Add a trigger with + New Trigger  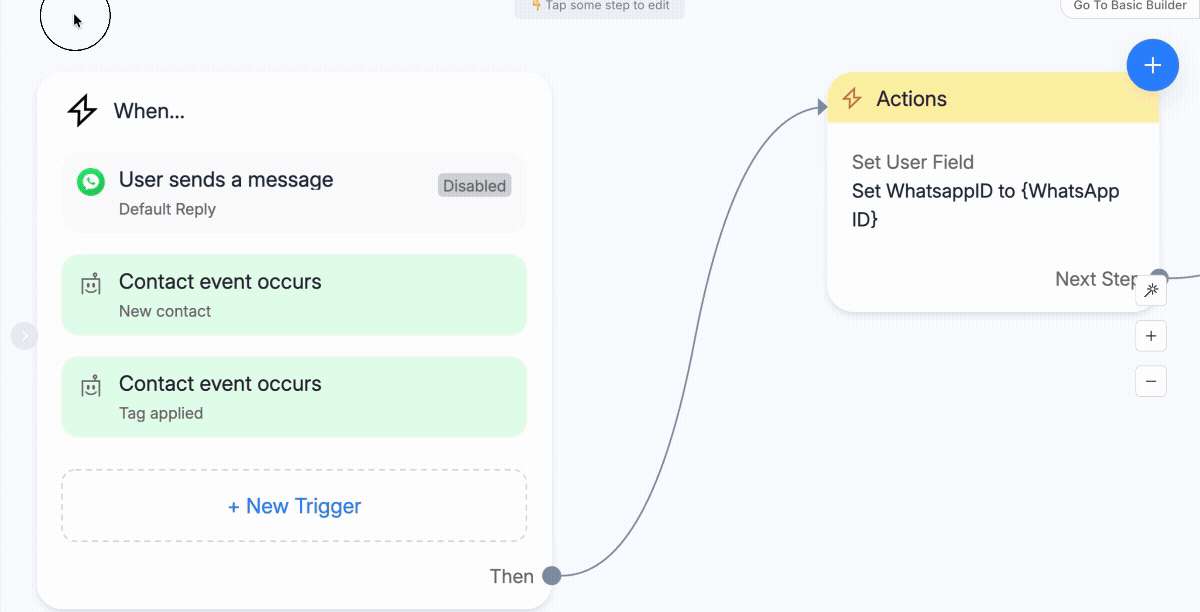click(x=294, y=506)
